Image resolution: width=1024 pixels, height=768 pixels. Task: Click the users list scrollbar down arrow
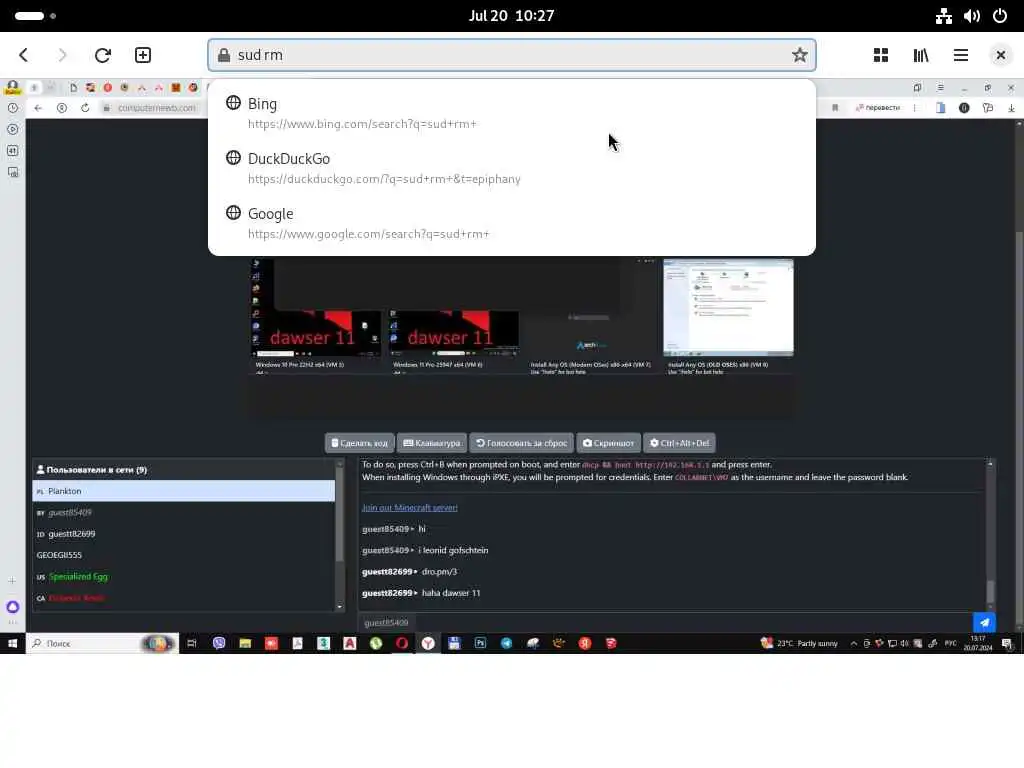coord(340,607)
